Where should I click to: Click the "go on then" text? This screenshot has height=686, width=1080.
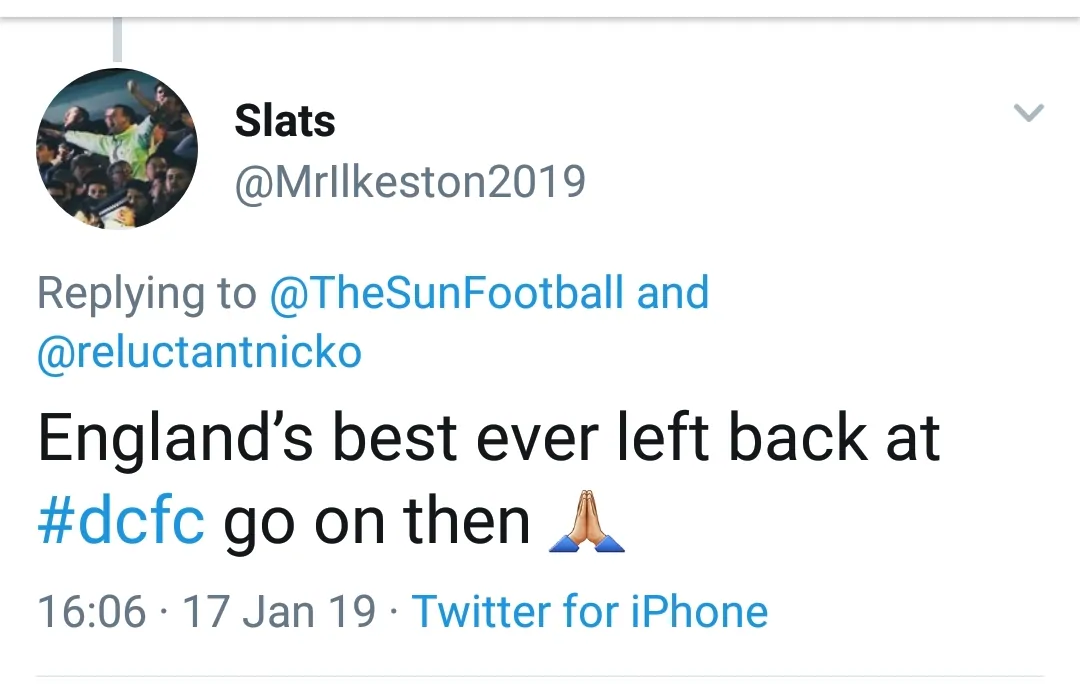(376, 521)
